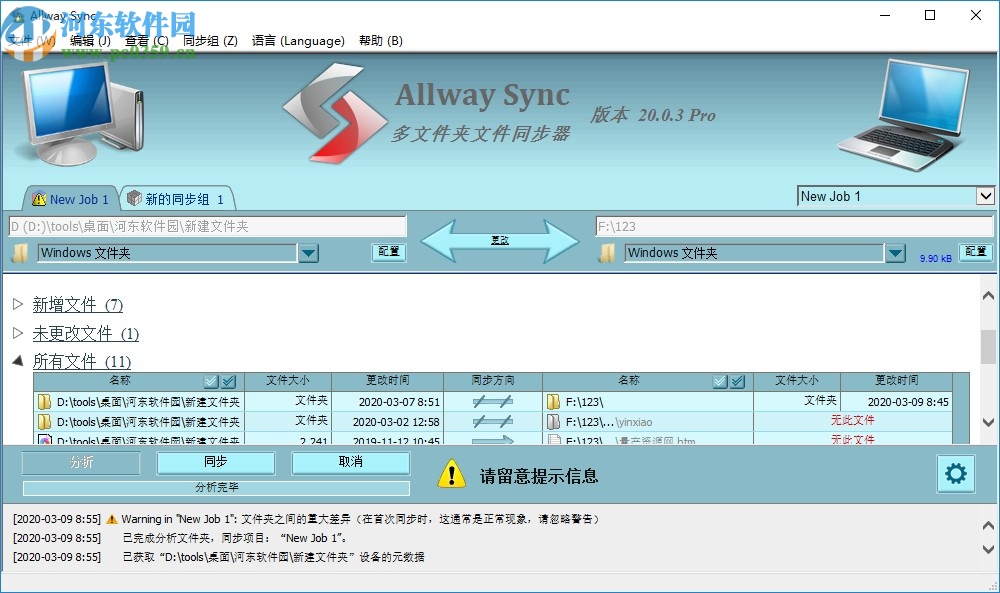Click the 同步 button
Screen dimensions: 1000x593
pos(216,462)
